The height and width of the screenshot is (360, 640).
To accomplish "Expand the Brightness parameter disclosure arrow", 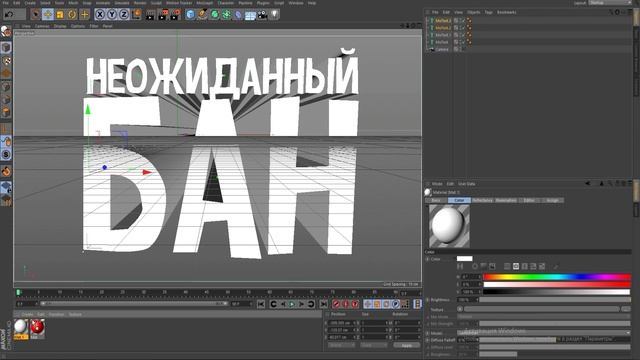I will (x=428, y=300).
